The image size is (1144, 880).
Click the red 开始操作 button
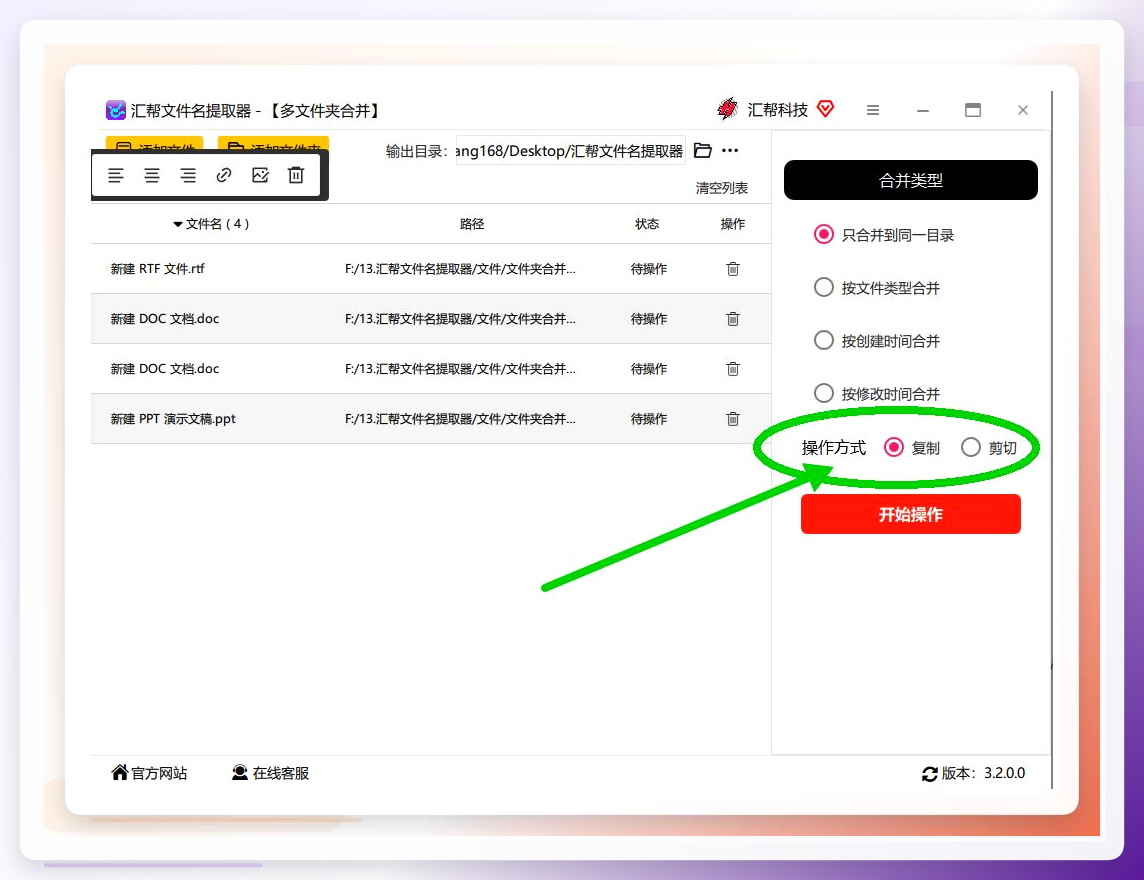[x=911, y=514]
